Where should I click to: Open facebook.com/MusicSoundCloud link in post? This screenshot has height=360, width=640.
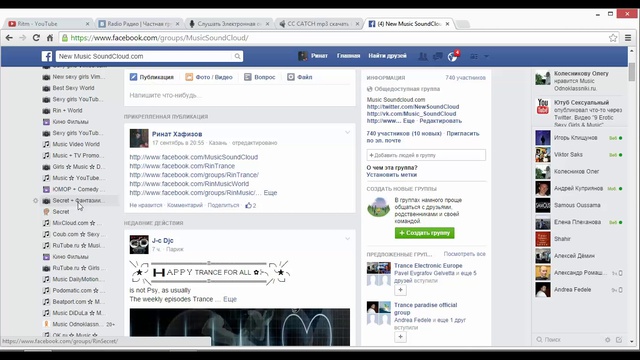click(x=194, y=157)
